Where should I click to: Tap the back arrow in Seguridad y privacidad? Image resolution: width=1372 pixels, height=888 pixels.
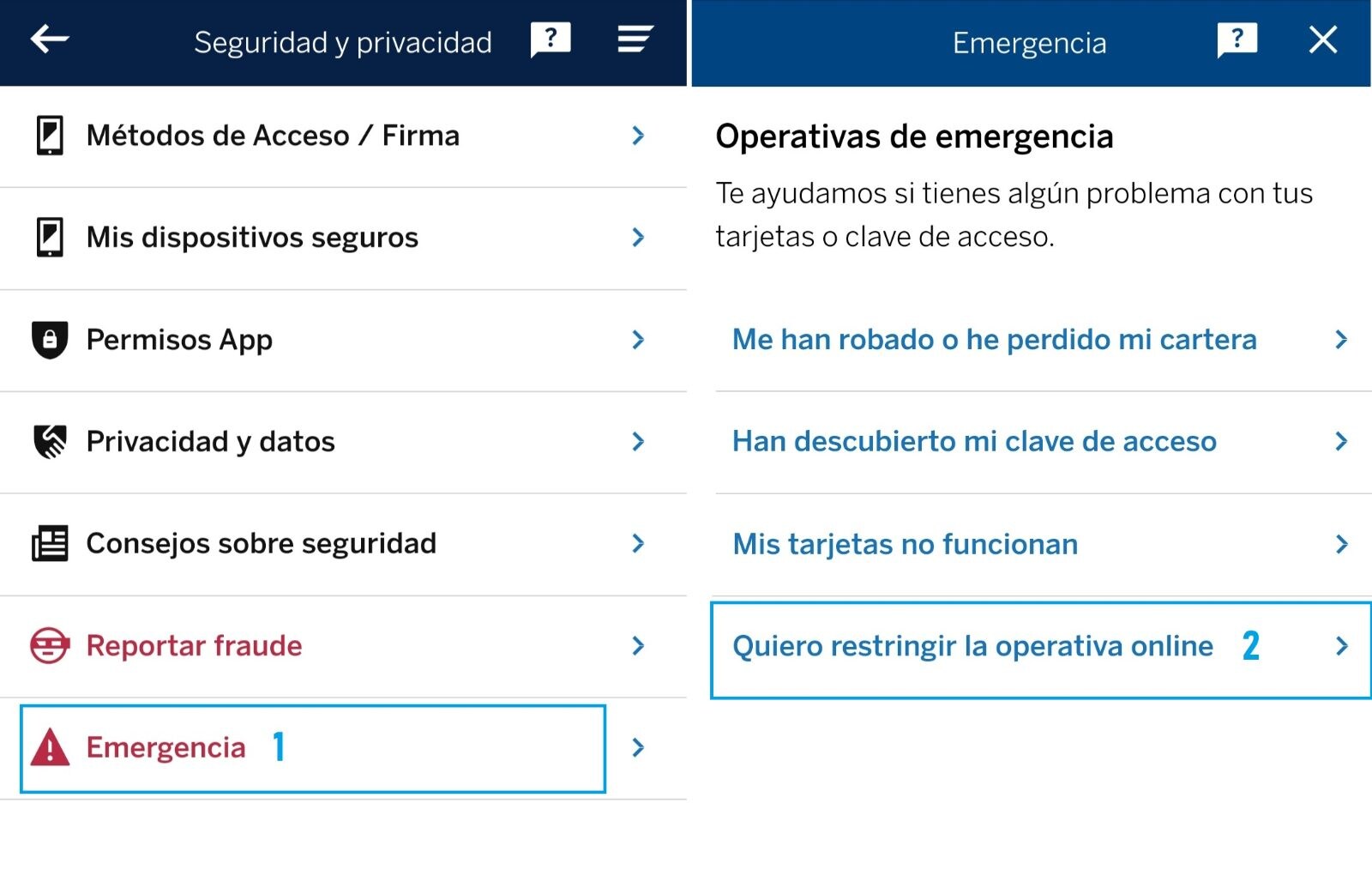pyautogui.click(x=49, y=39)
